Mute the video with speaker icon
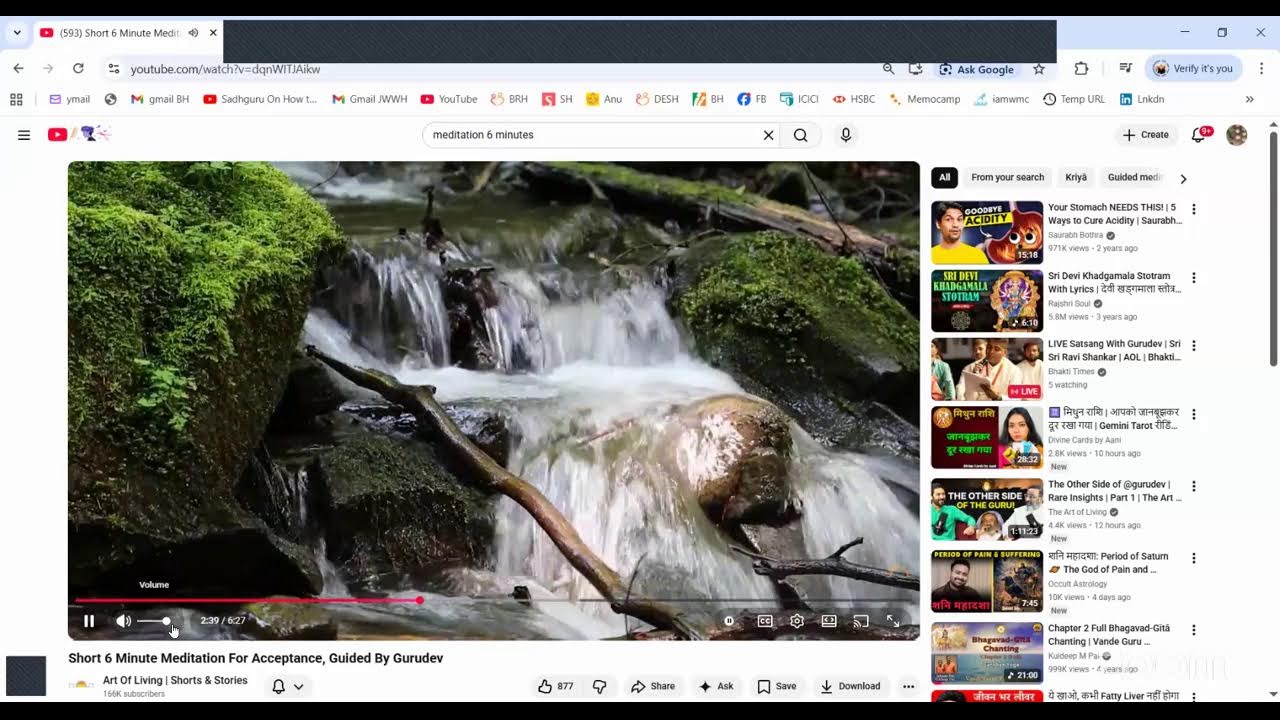1280x720 pixels. (123, 621)
